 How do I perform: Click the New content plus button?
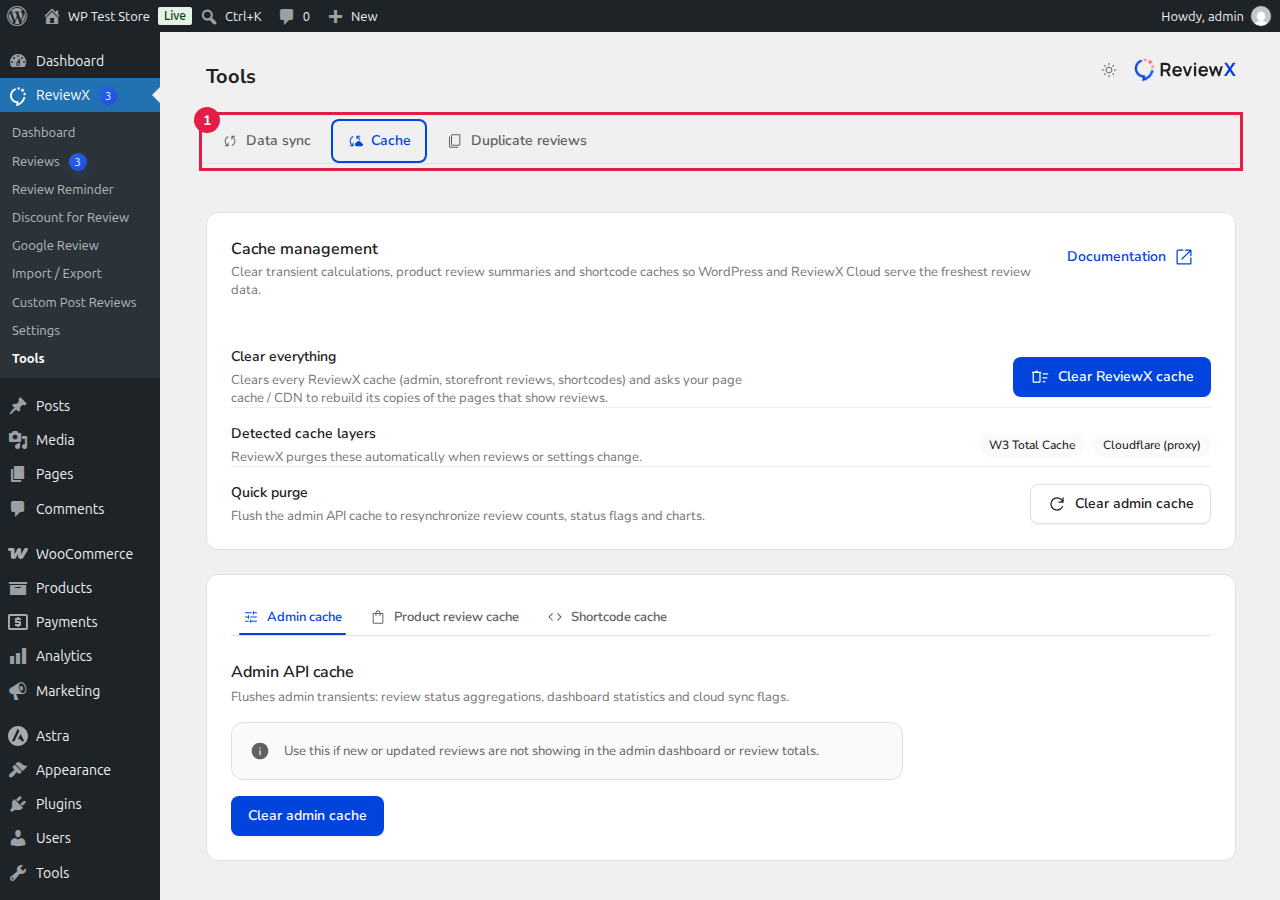point(352,16)
